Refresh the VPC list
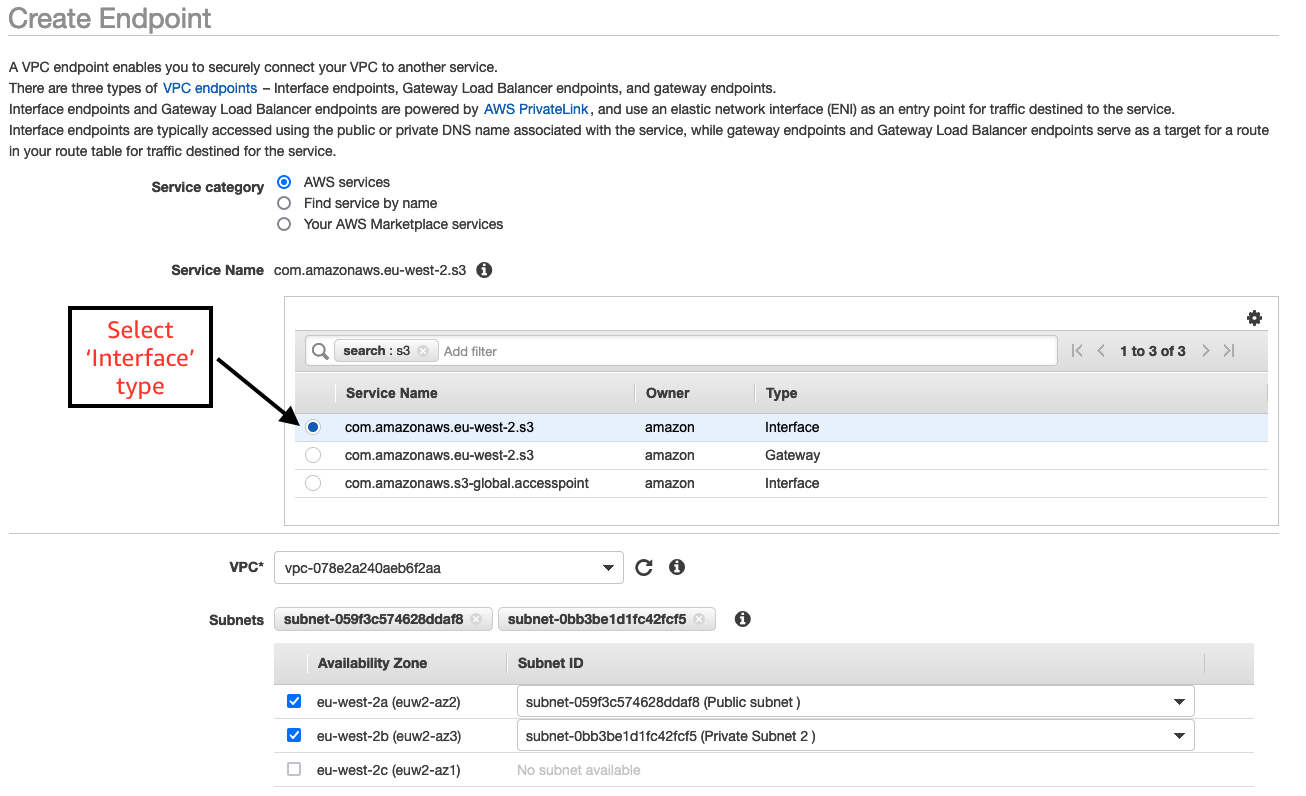Screen dimensions: 1306x796 coord(643,567)
